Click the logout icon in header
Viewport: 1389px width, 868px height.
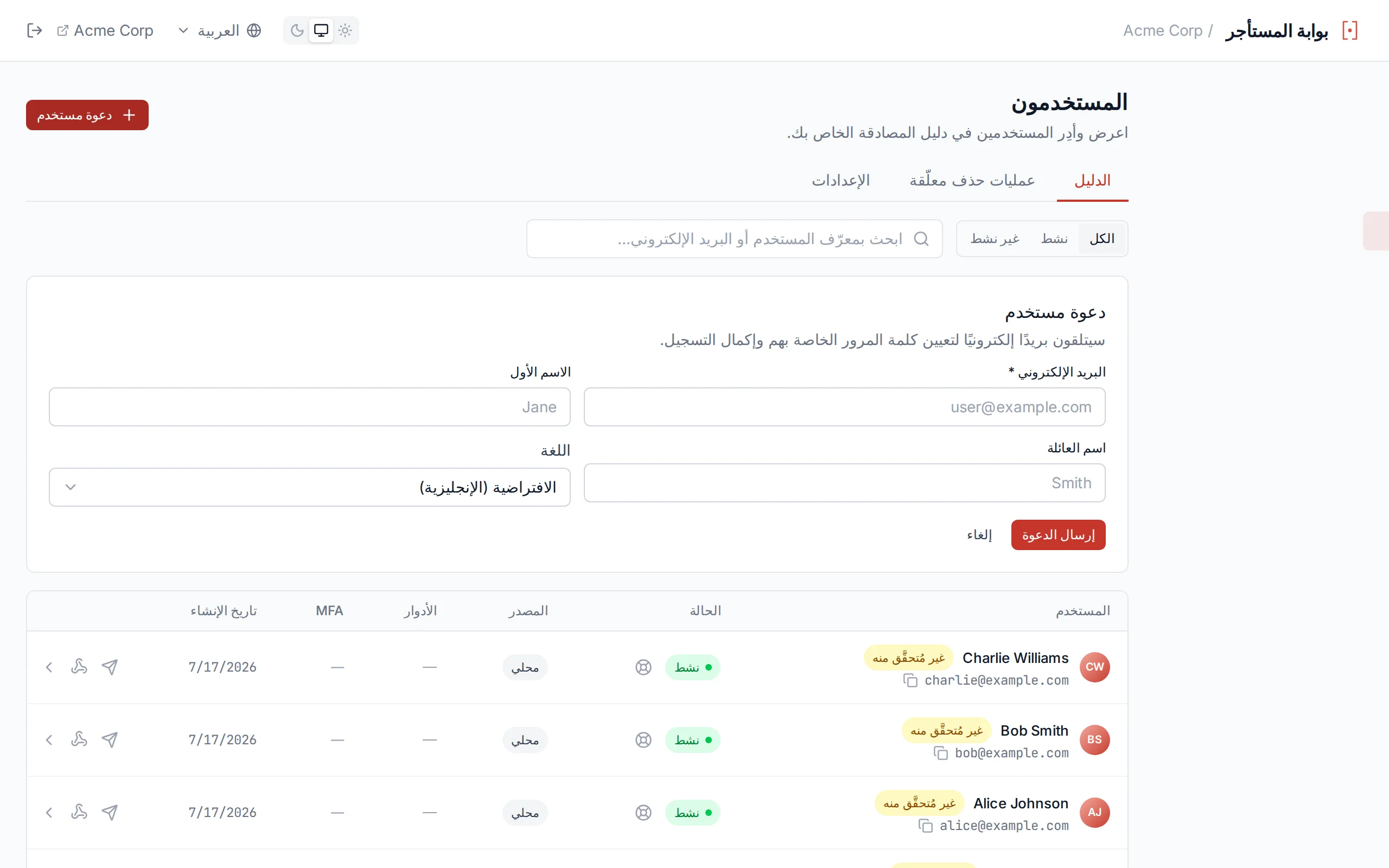click(34, 30)
